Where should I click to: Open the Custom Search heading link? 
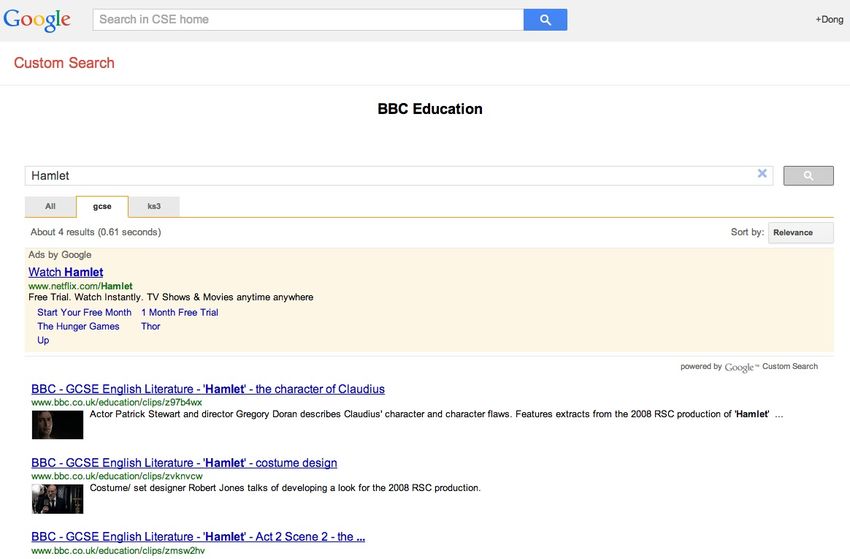point(64,63)
